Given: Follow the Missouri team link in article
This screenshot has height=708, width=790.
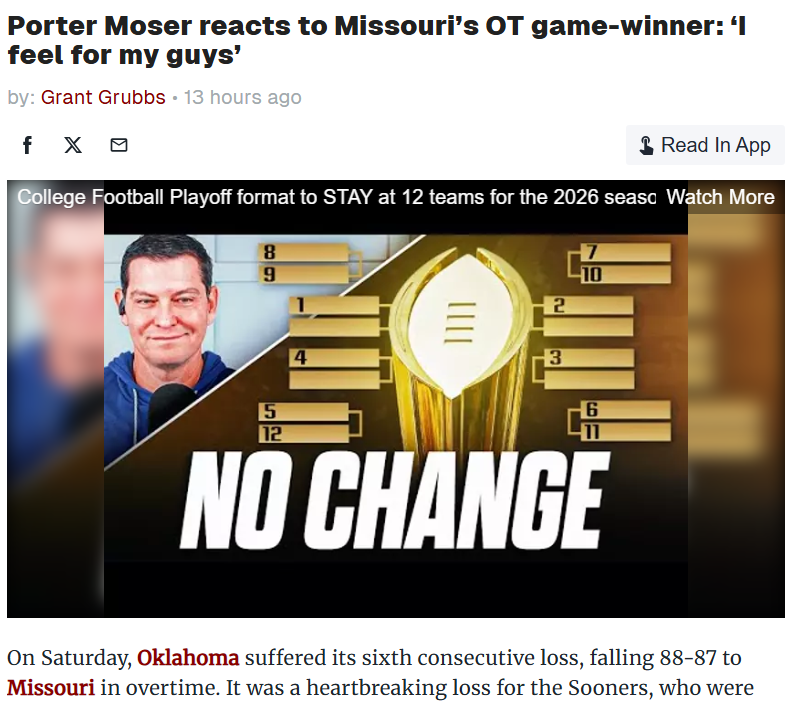Looking at the screenshot, I should tap(51, 688).
